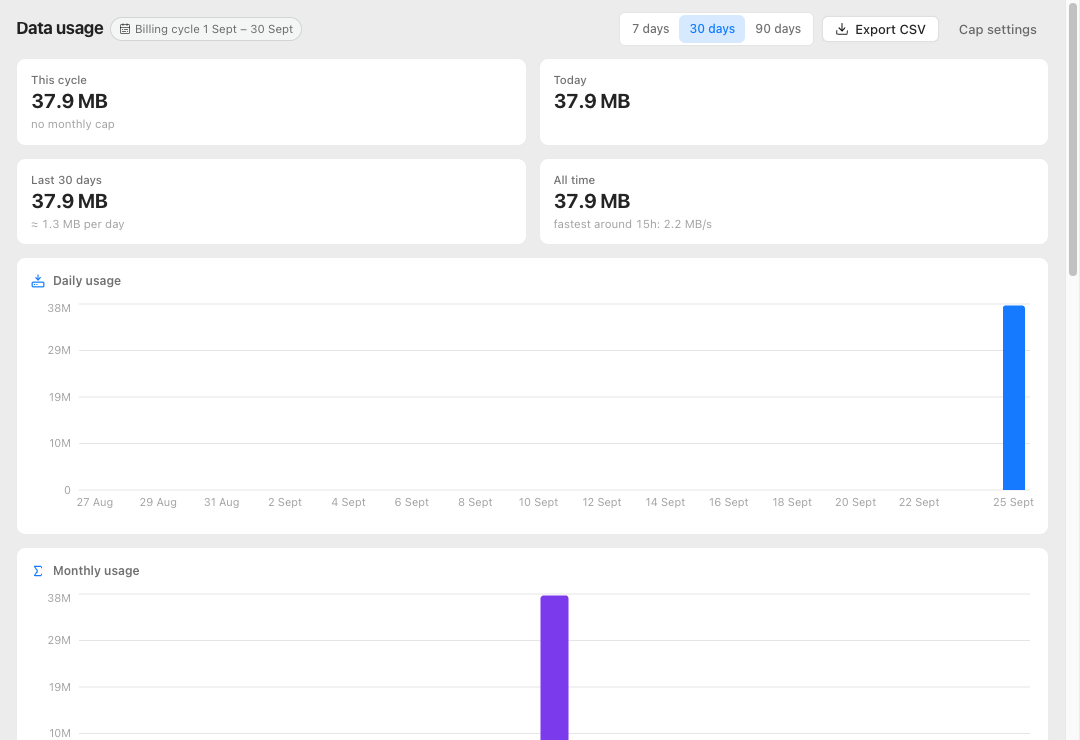Click the All time 37.9 MB value
This screenshot has width=1080, height=740.
[x=592, y=201]
